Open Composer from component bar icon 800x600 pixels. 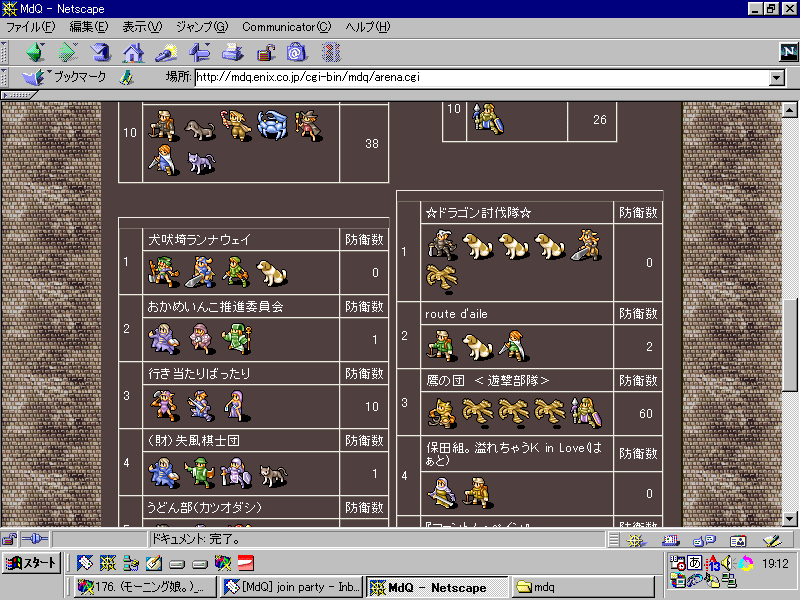[772, 540]
